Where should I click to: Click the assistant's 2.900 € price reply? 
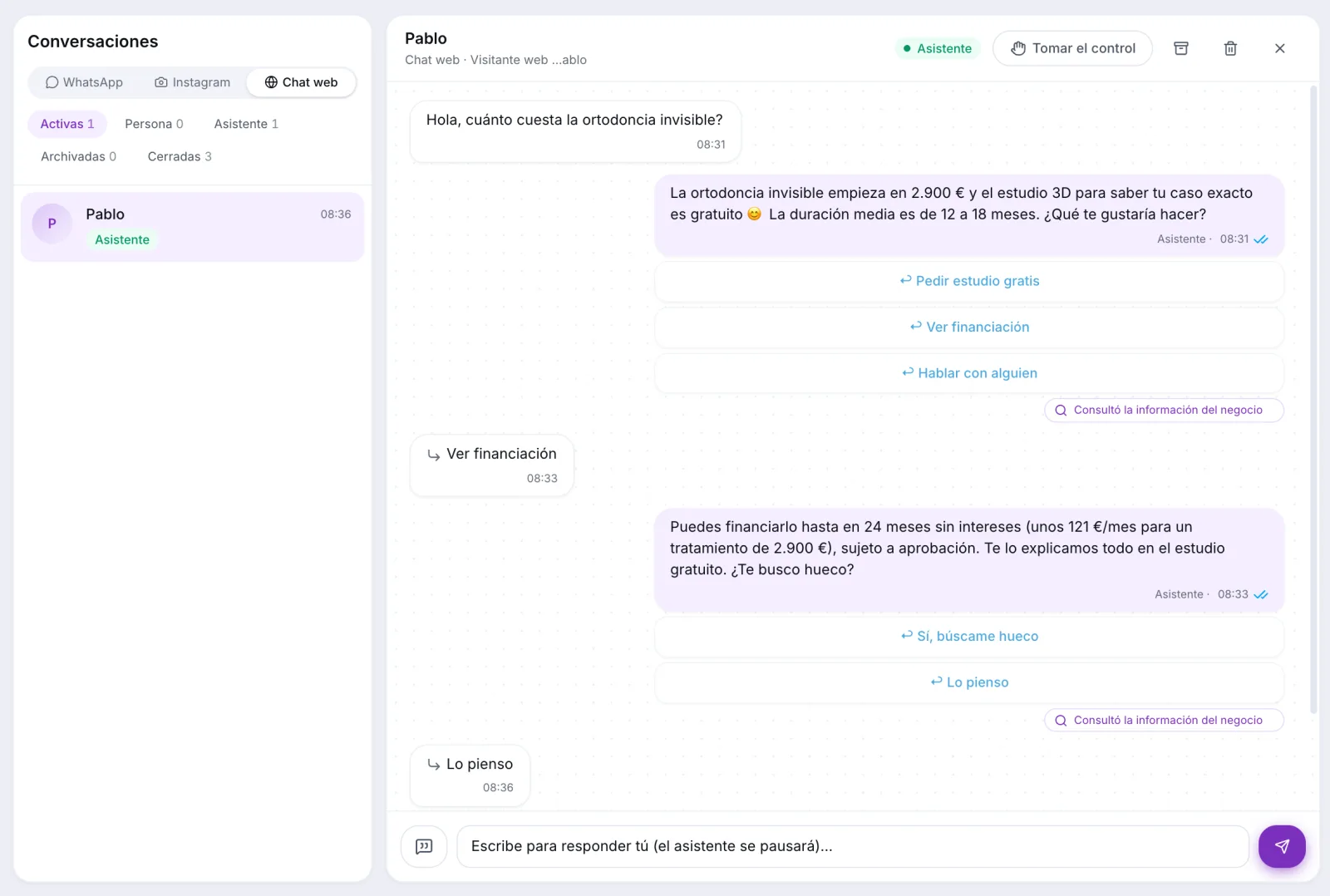(x=969, y=216)
